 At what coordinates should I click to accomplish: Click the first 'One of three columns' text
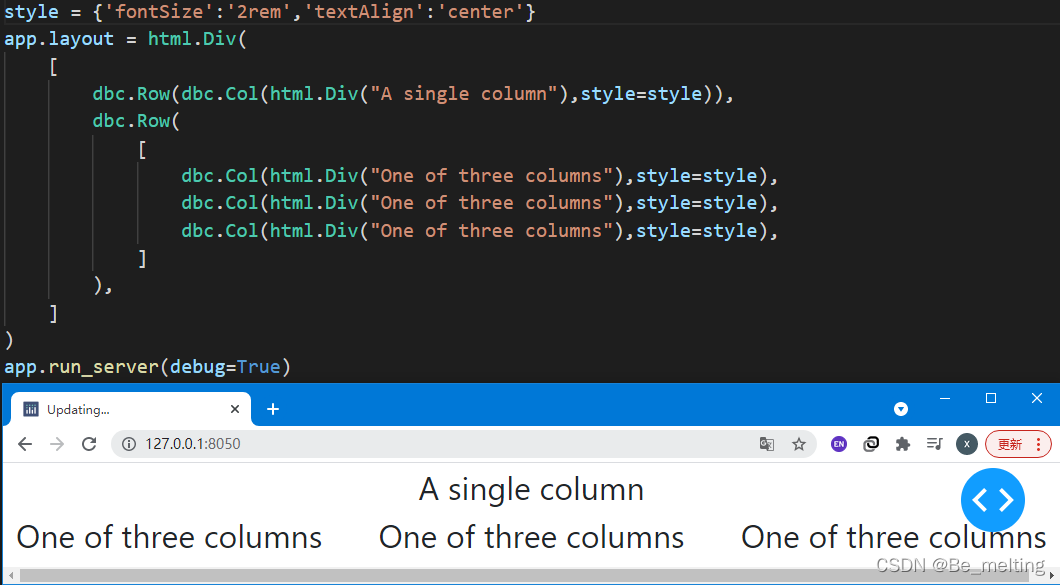[x=169, y=538]
